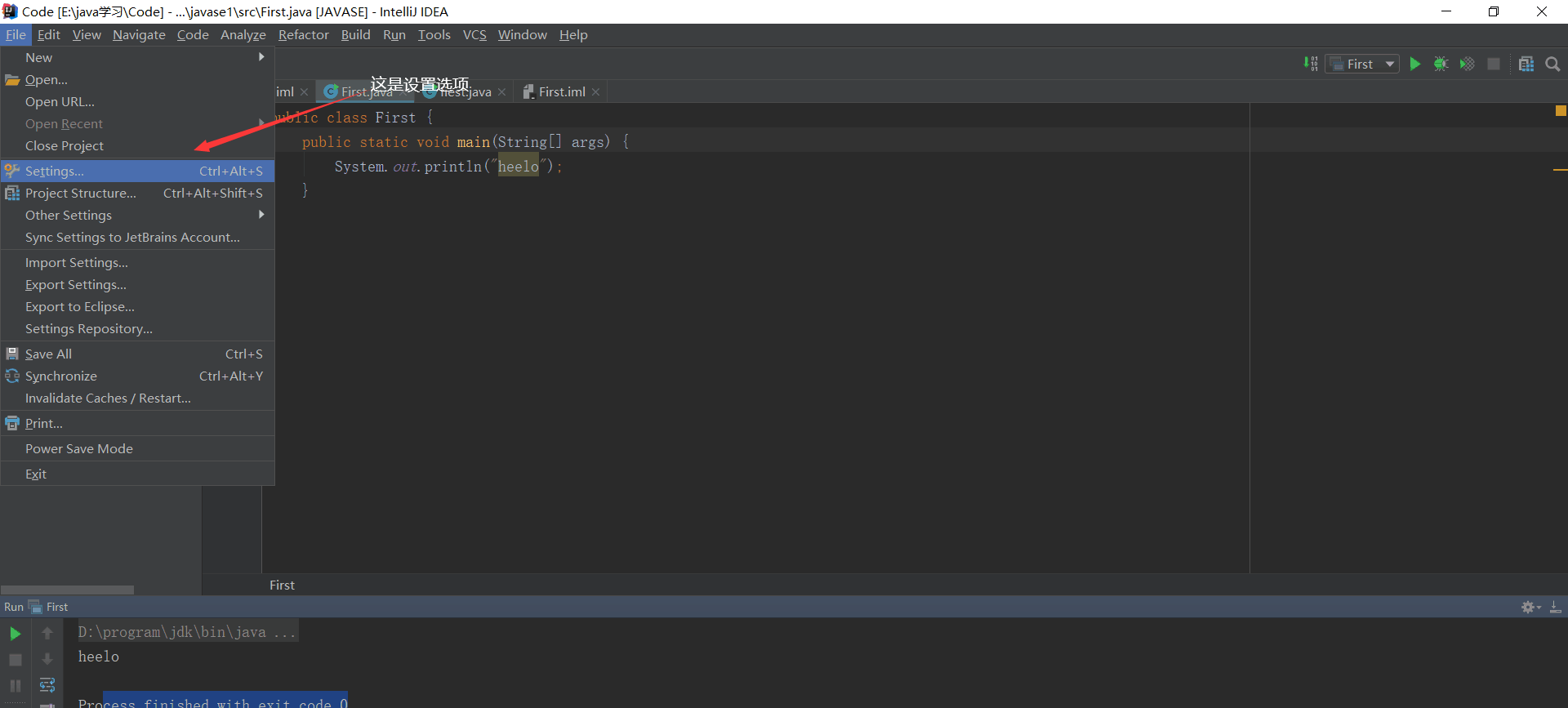1568x708 pixels.
Task: Click the "heelo" output line in the console
Action: (x=99, y=657)
